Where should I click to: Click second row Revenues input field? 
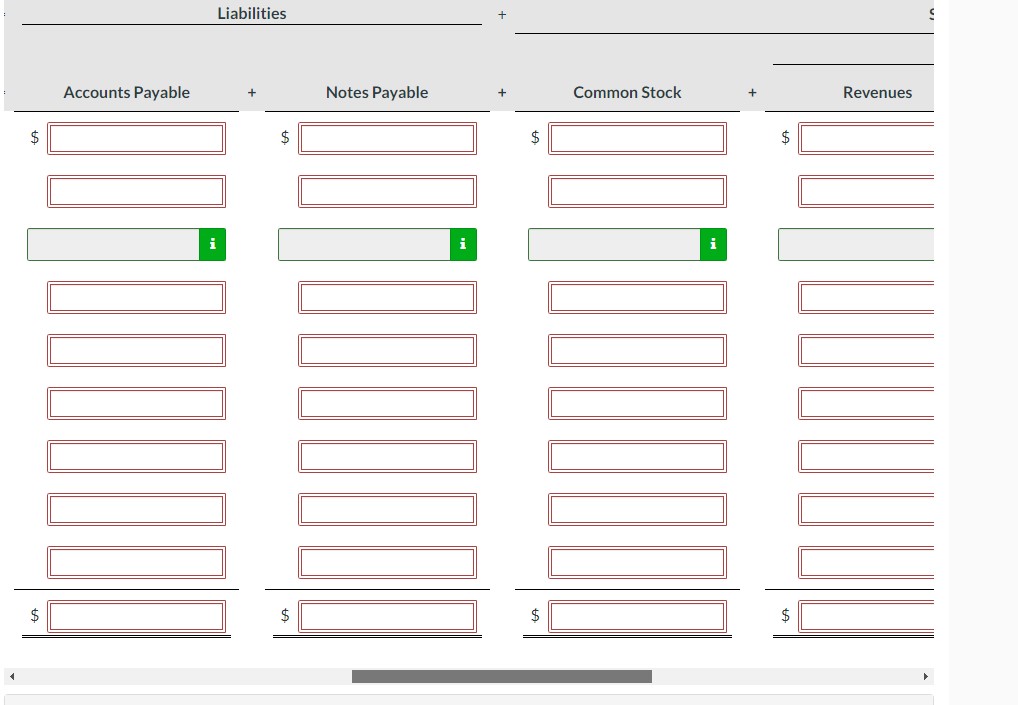click(x=866, y=192)
